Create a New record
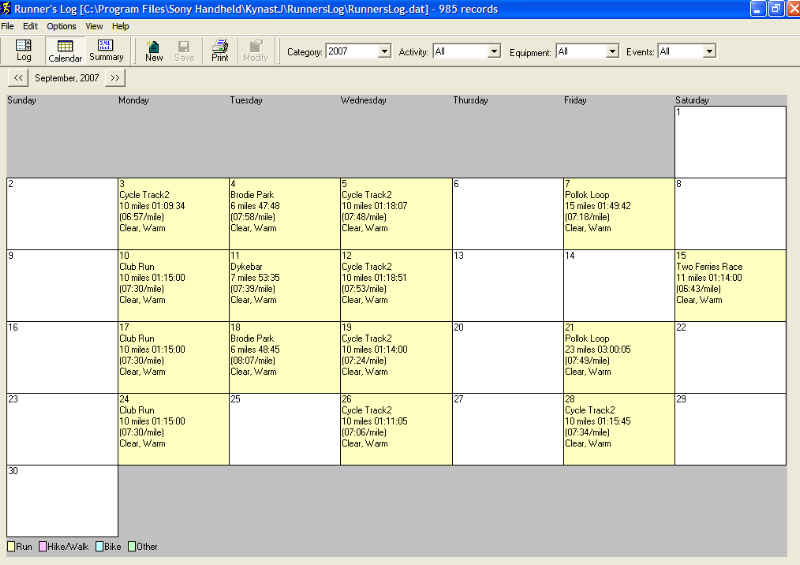 coord(154,51)
